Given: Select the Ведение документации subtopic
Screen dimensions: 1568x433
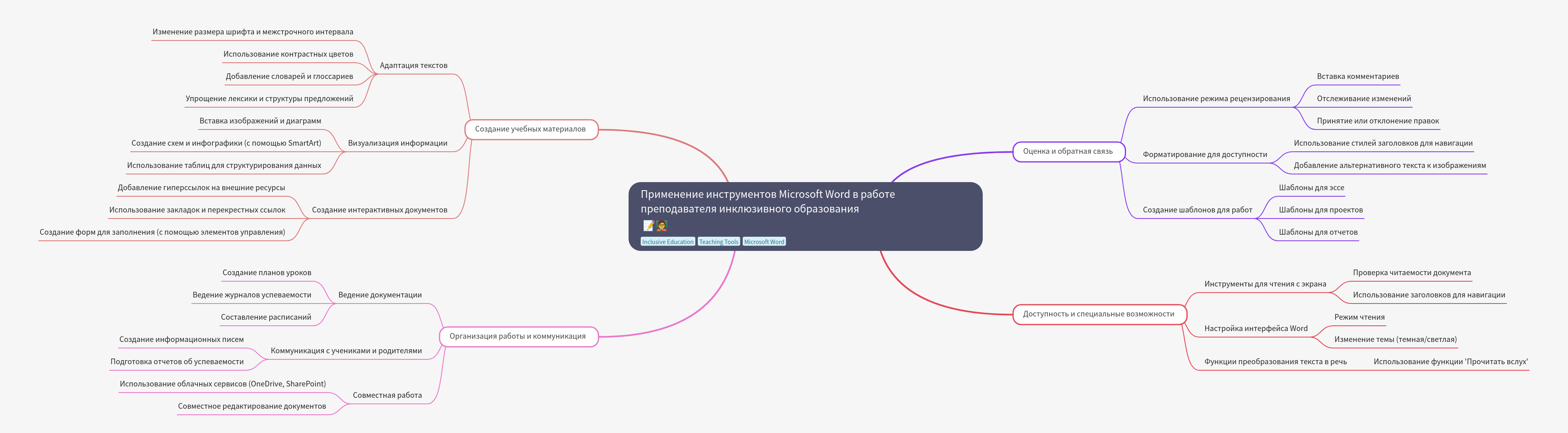Looking at the screenshot, I should point(380,295).
